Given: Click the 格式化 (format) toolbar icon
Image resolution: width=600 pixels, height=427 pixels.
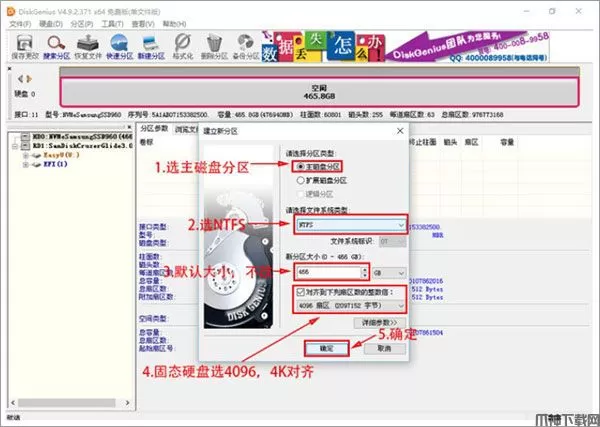Looking at the screenshot, I should tap(183, 47).
